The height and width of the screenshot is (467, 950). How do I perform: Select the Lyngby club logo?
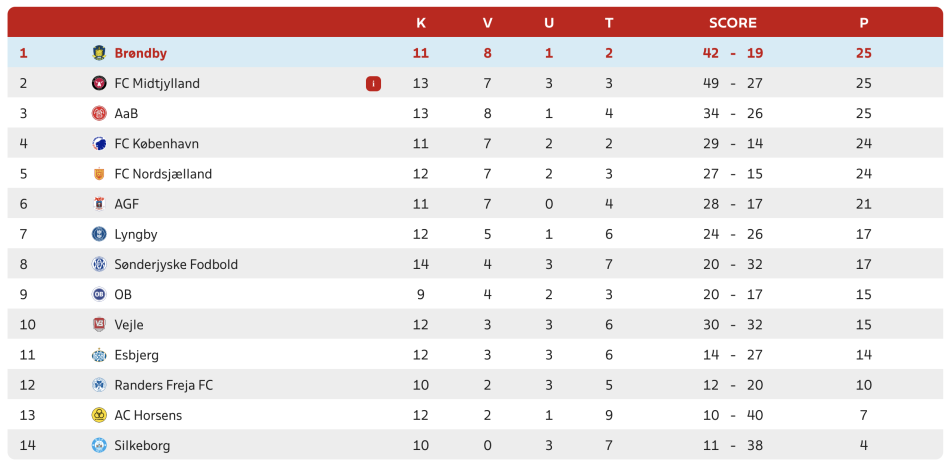click(99, 234)
